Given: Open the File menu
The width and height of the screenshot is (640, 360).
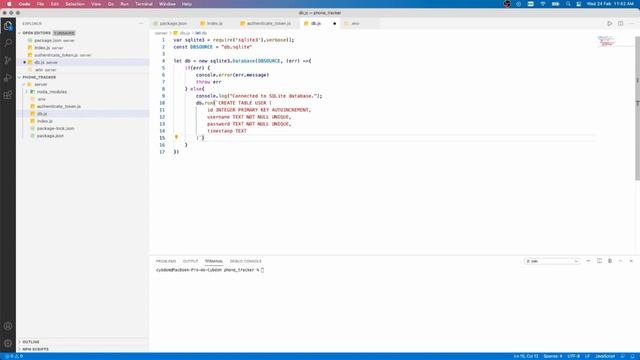Looking at the screenshot, I should click(40, 4).
